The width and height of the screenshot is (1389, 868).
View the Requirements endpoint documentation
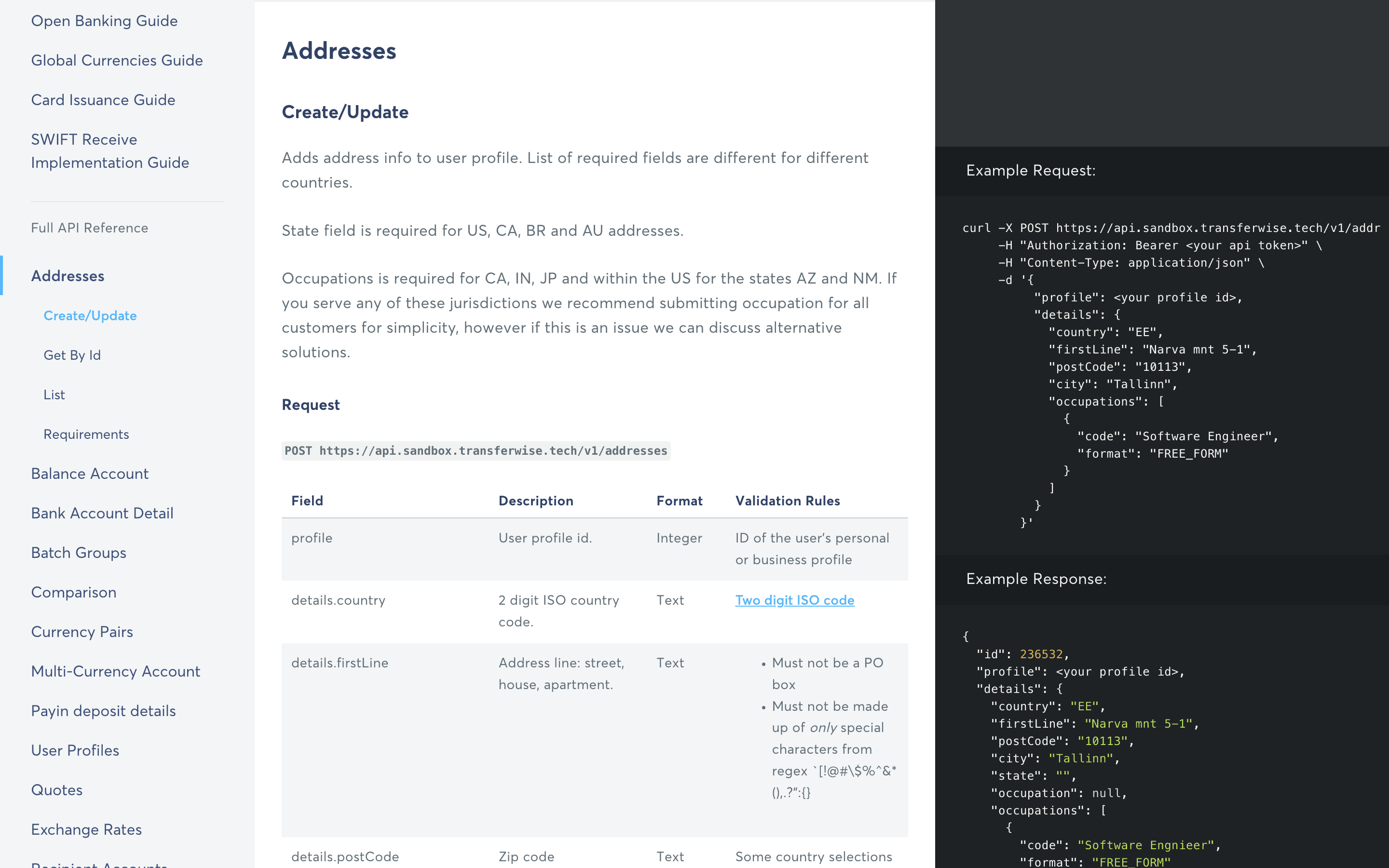point(86,434)
